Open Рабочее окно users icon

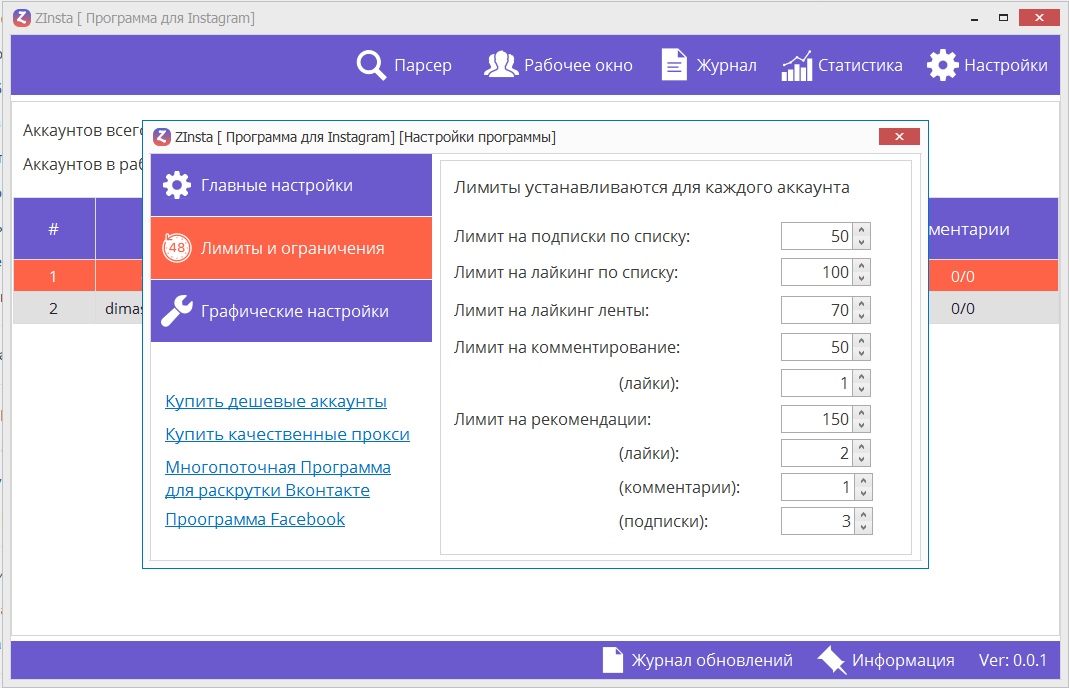(501, 65)
